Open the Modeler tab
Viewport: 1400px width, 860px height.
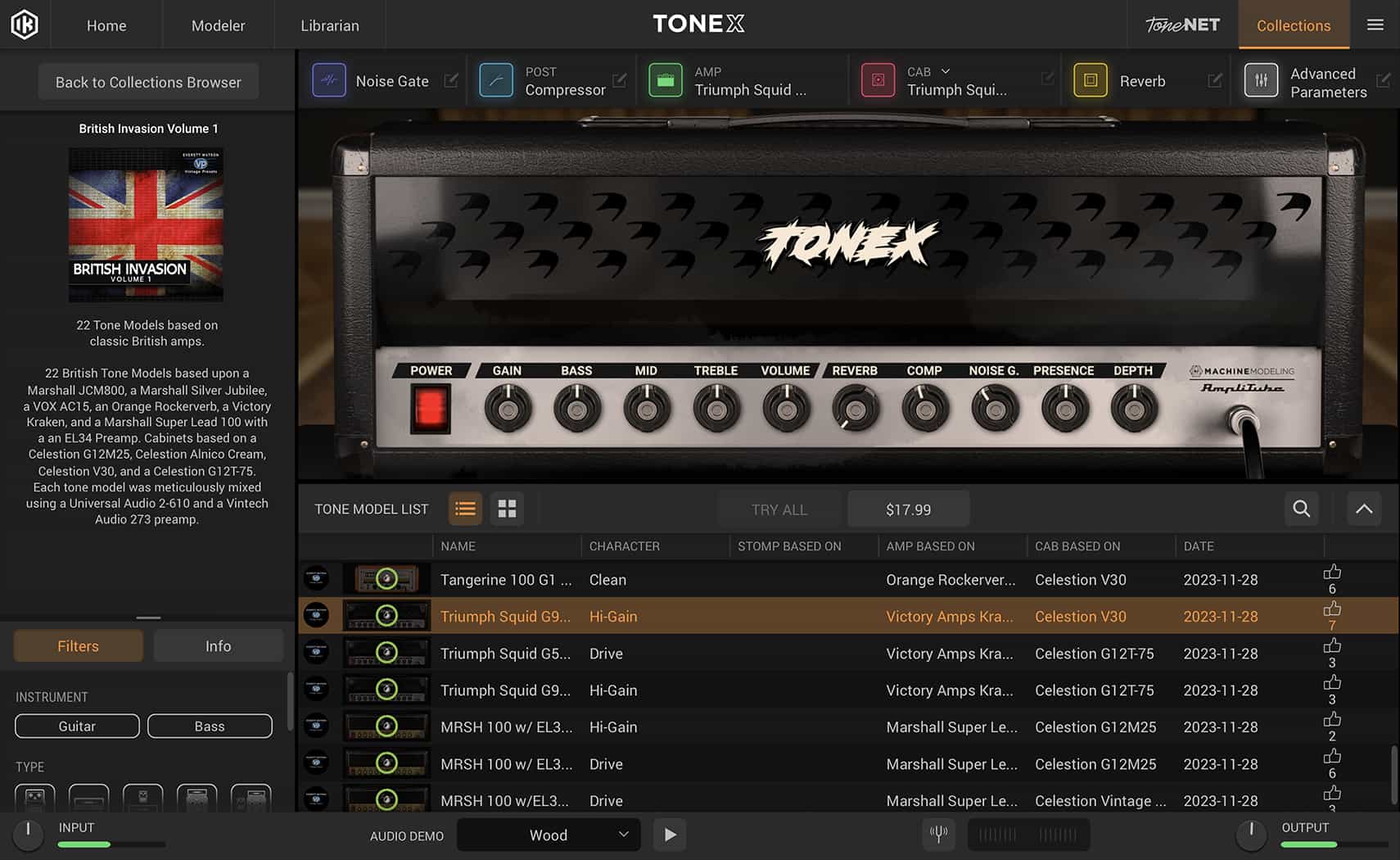coord(218,25)
